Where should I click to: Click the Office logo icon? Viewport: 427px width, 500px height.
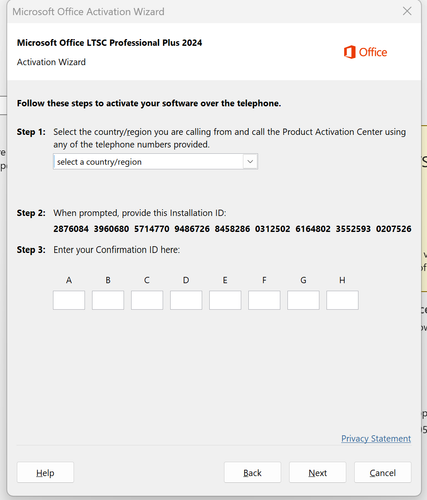tap(349, 52)
